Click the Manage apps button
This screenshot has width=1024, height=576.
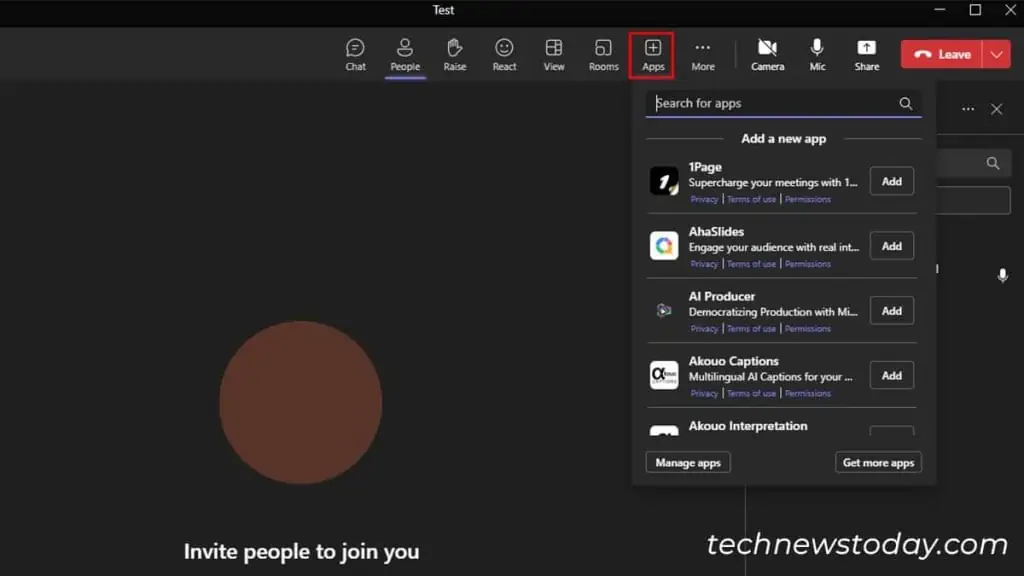click(688, 462)
